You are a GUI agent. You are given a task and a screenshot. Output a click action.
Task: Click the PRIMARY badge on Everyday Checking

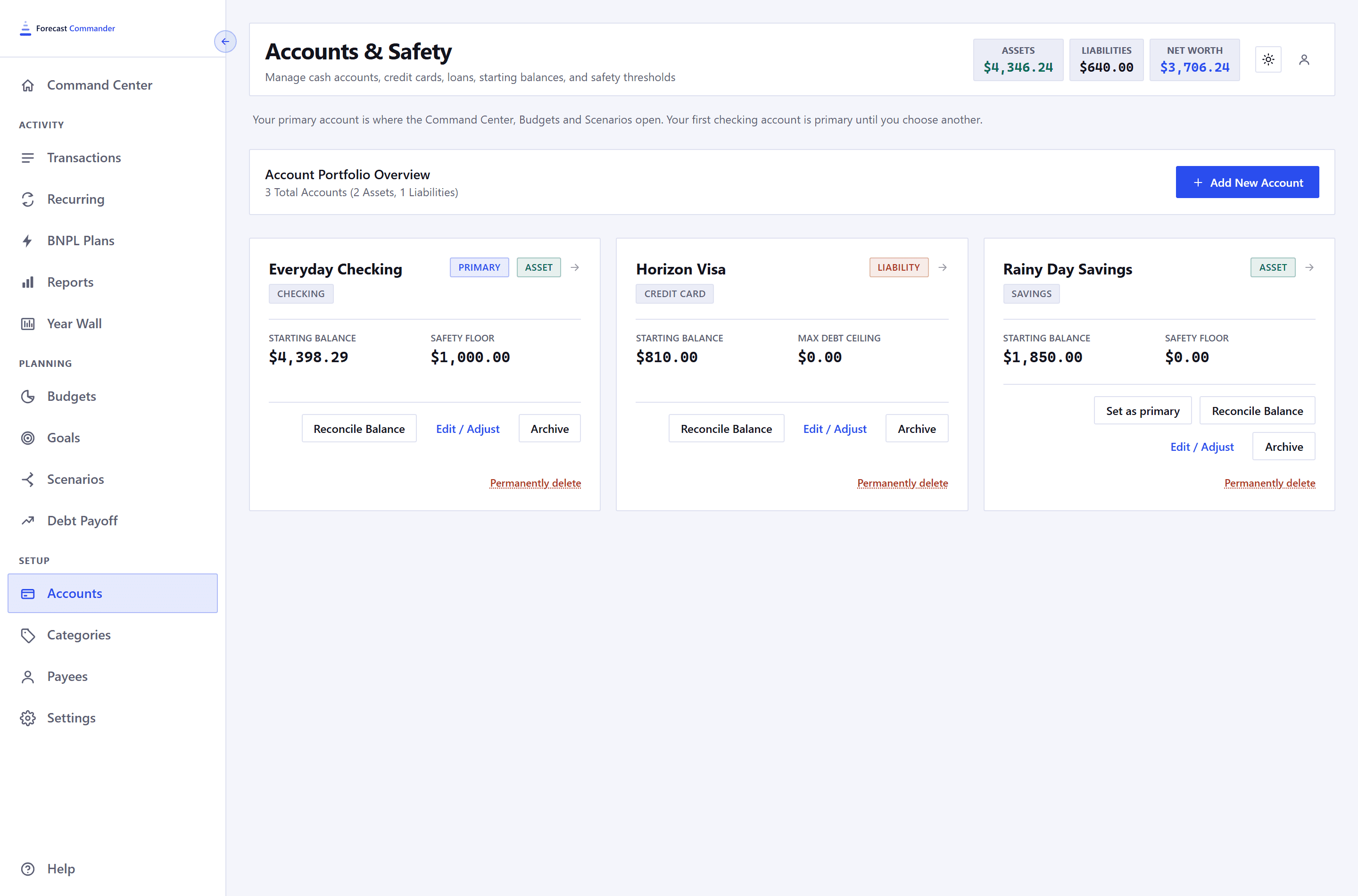pos(480,267)
